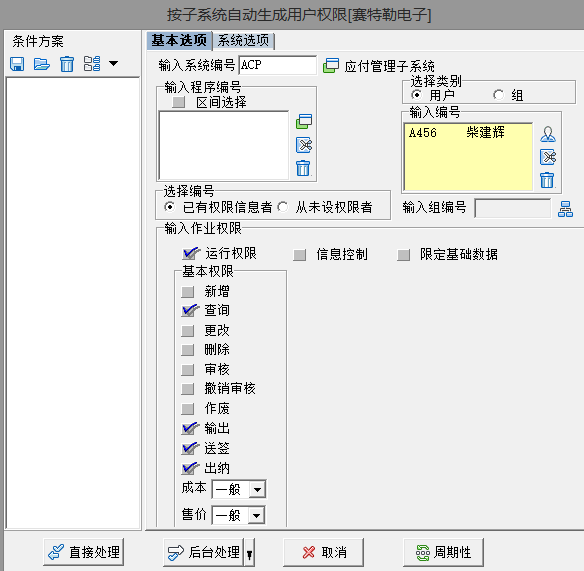This screenshot has width=584, height=571.
Task: Expand the black arrow next to scheme icons
Action: 114,64
